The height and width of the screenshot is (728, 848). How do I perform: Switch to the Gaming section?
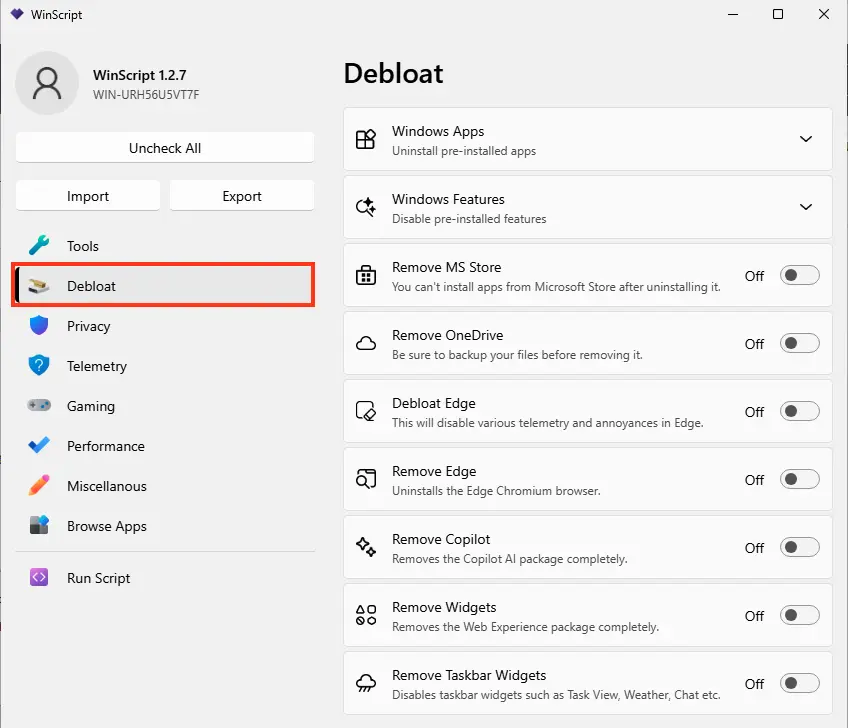pyautogui.click(x=163, y=406)
